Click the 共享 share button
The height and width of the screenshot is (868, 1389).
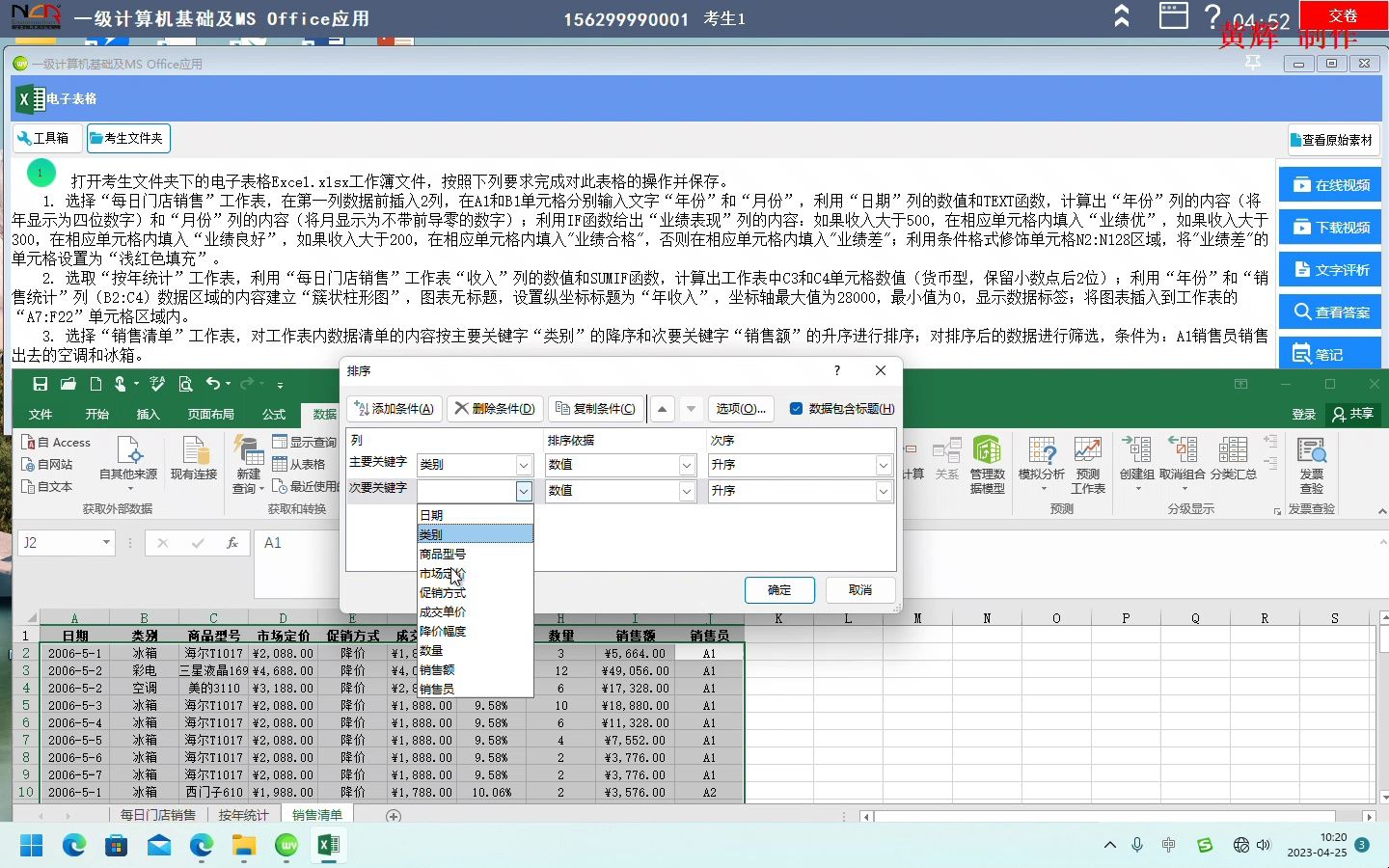[x=1352, y=414]
